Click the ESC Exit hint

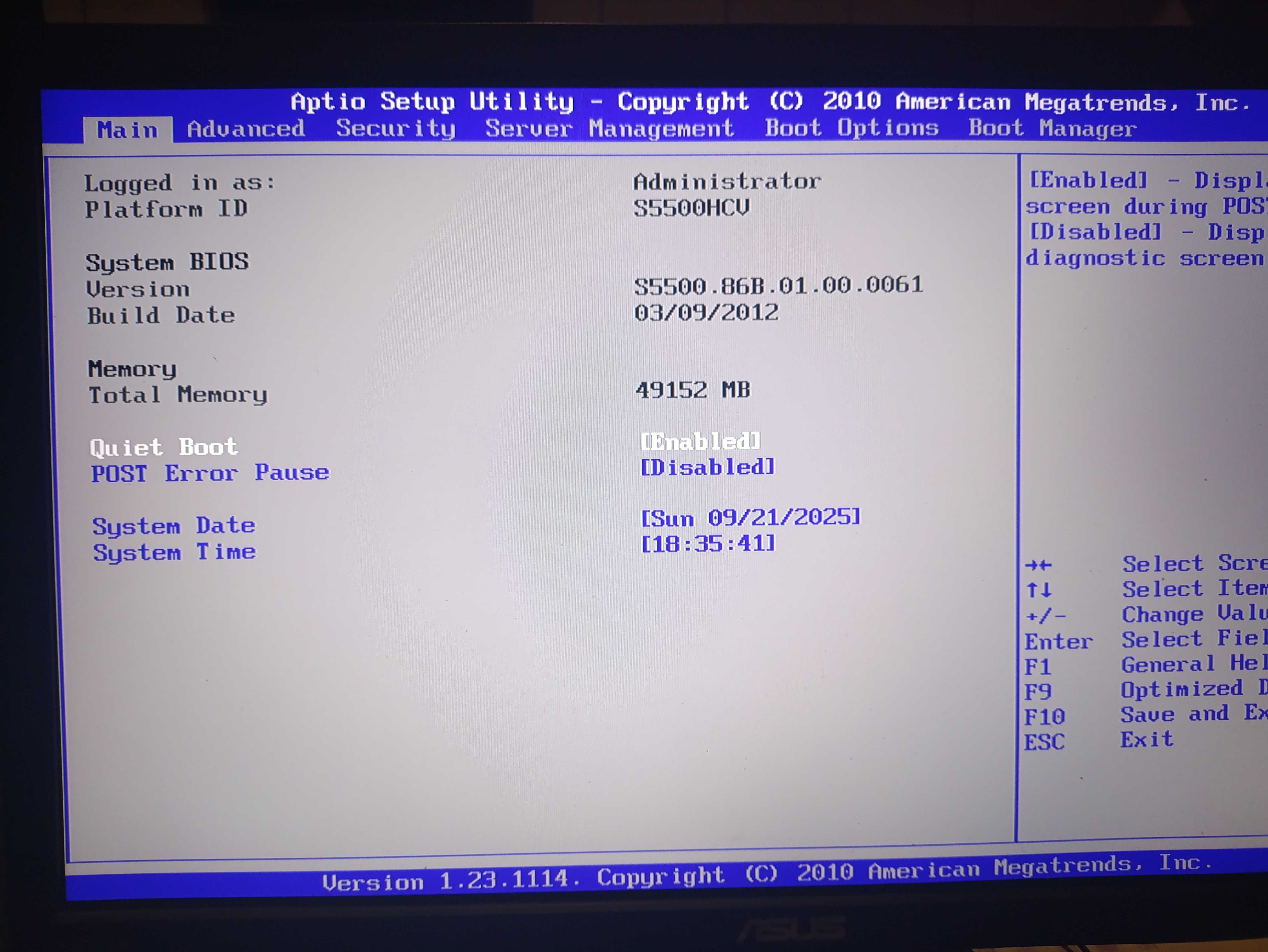1099,741
